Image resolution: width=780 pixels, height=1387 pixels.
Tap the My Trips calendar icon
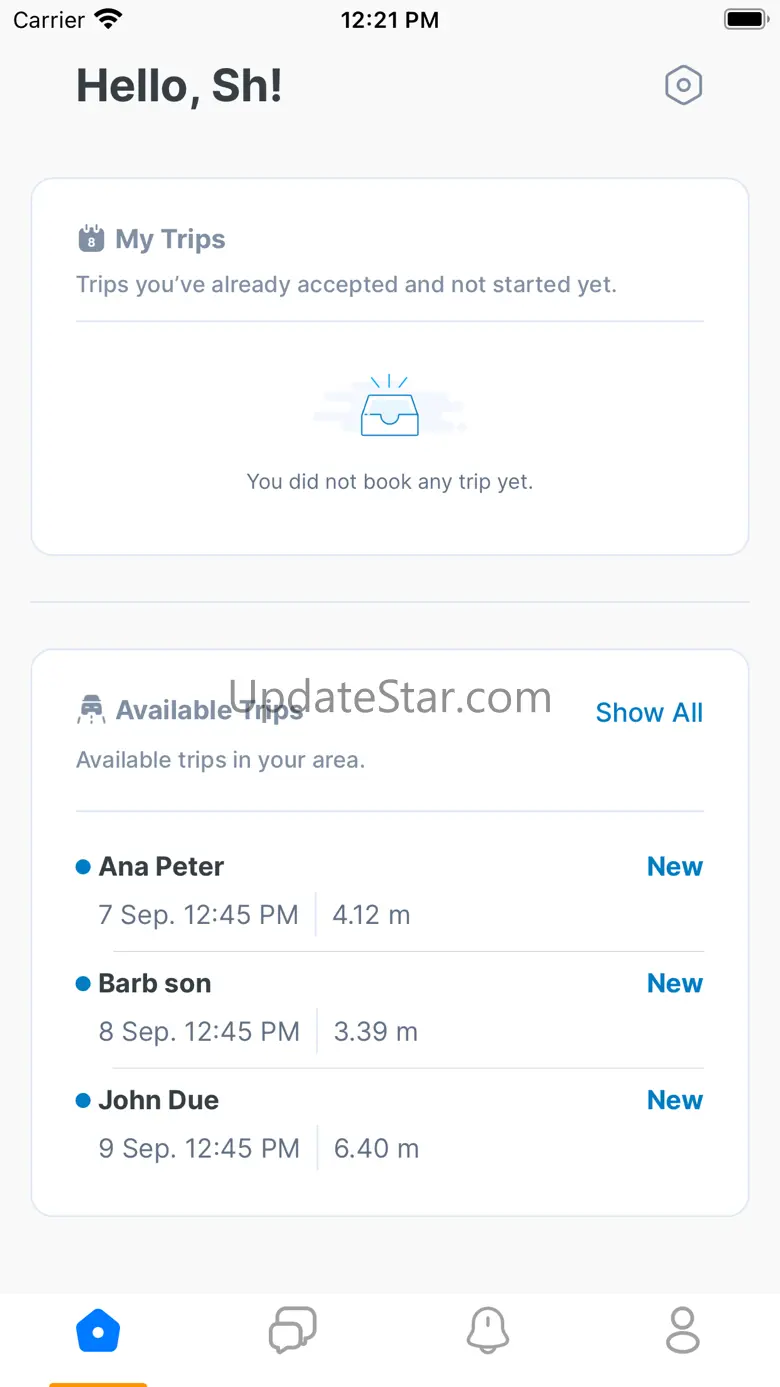coord(91,239)
